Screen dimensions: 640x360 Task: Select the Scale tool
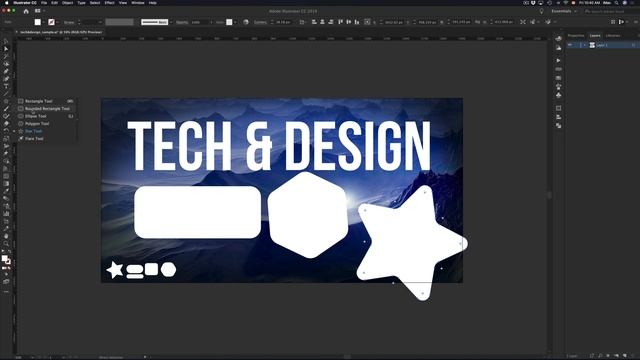click(x=6, y=138)
